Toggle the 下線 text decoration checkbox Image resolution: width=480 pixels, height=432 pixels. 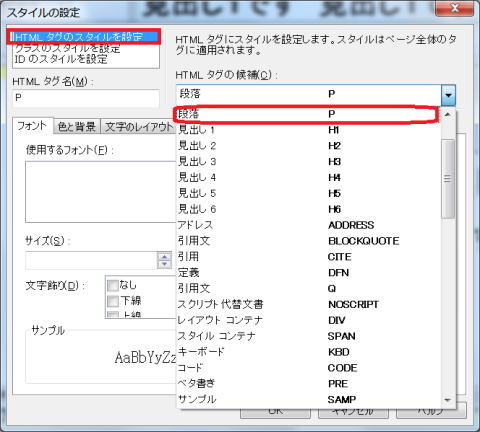113,301
